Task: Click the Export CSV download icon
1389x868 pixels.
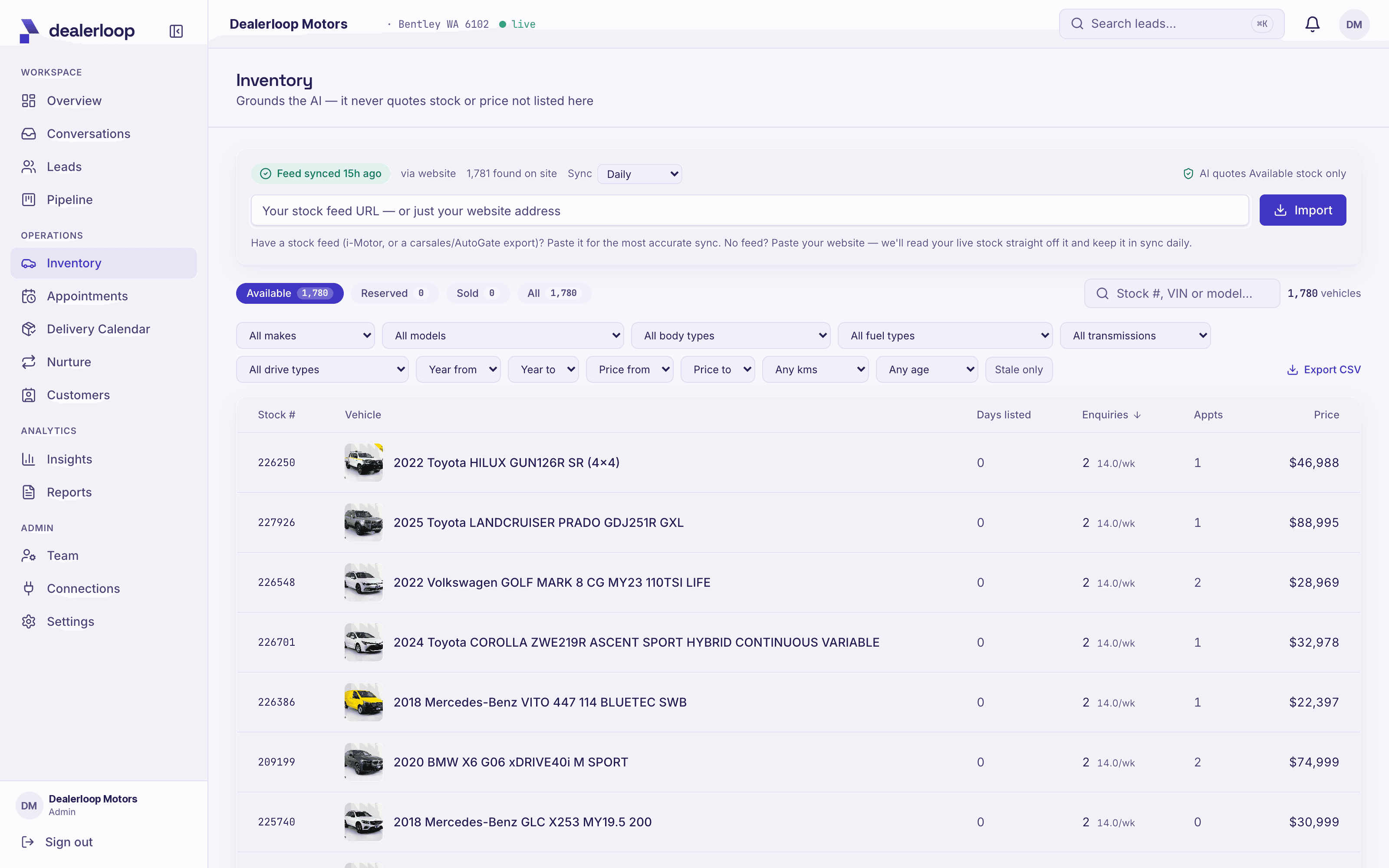Action: pos(1292,370)
